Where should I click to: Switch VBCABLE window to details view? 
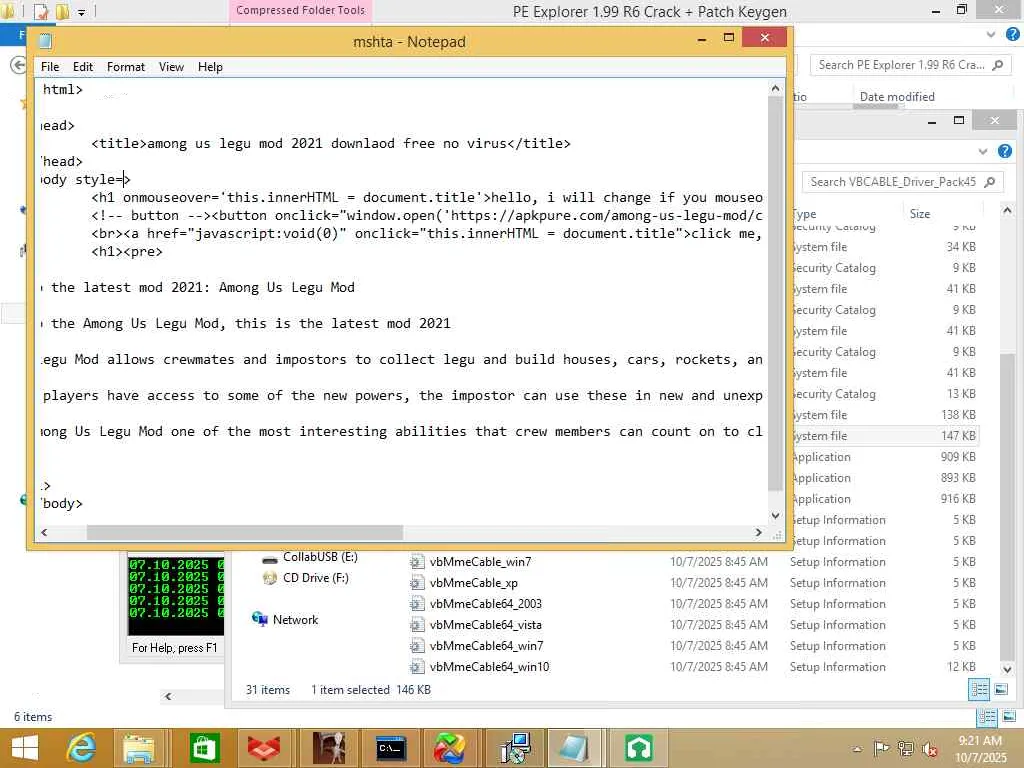pos(979,689)
